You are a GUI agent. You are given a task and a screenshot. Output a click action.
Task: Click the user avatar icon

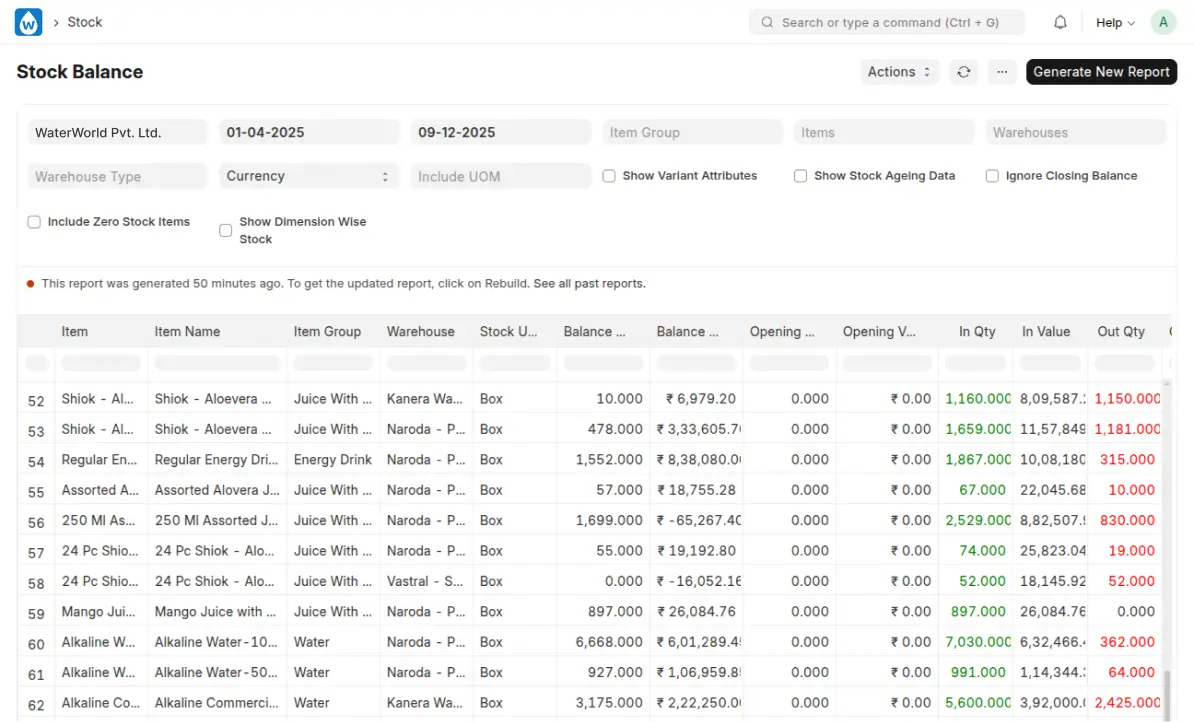point(1162,22)
